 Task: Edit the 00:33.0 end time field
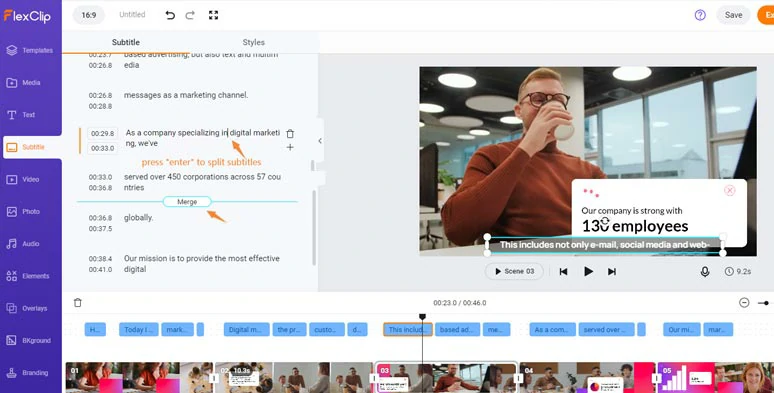pyautogui.click(x=103, y=148)
